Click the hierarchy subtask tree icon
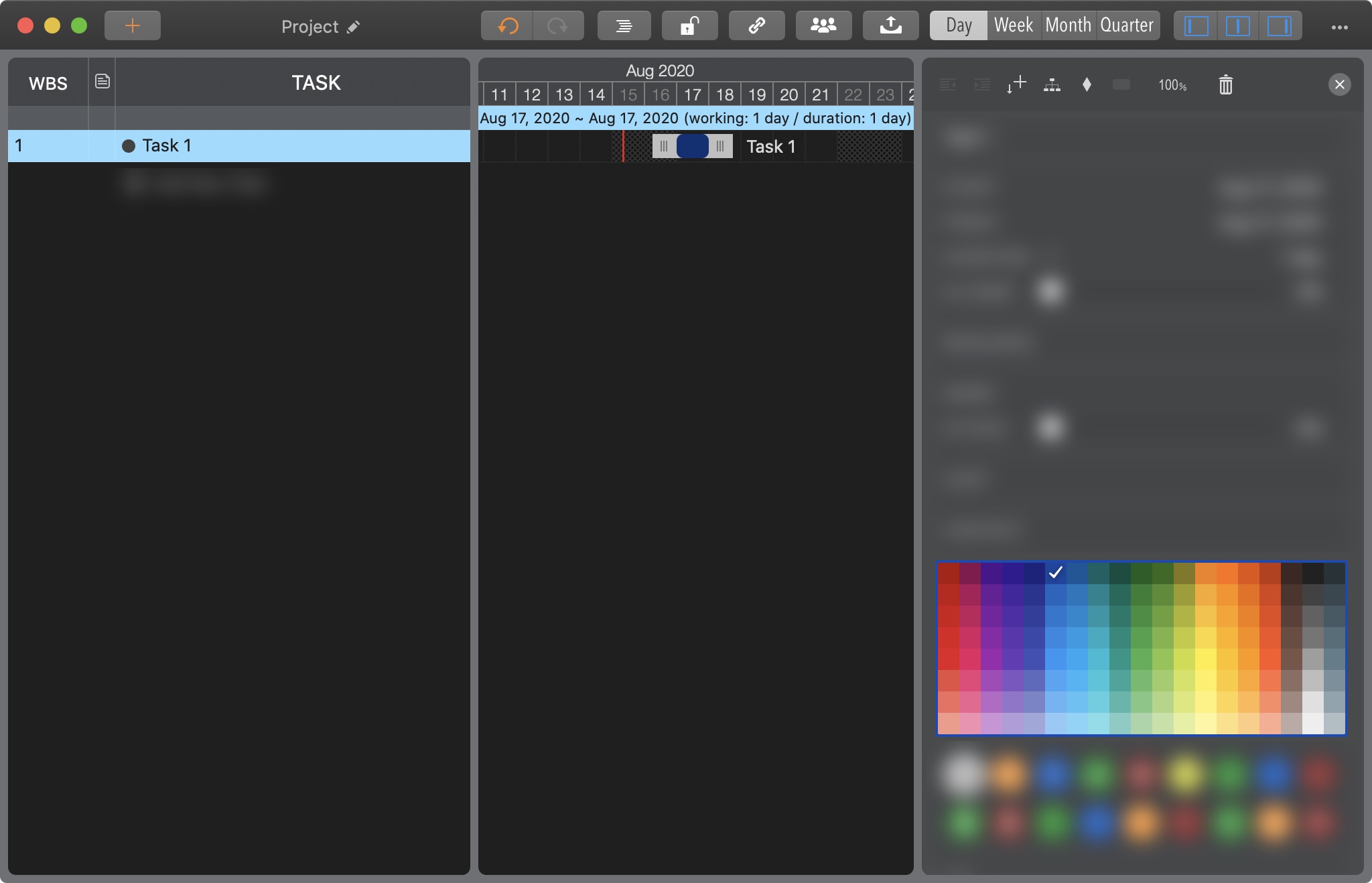The height and width of the screenshot is (883, 1372). click(x=1052, y=84)
